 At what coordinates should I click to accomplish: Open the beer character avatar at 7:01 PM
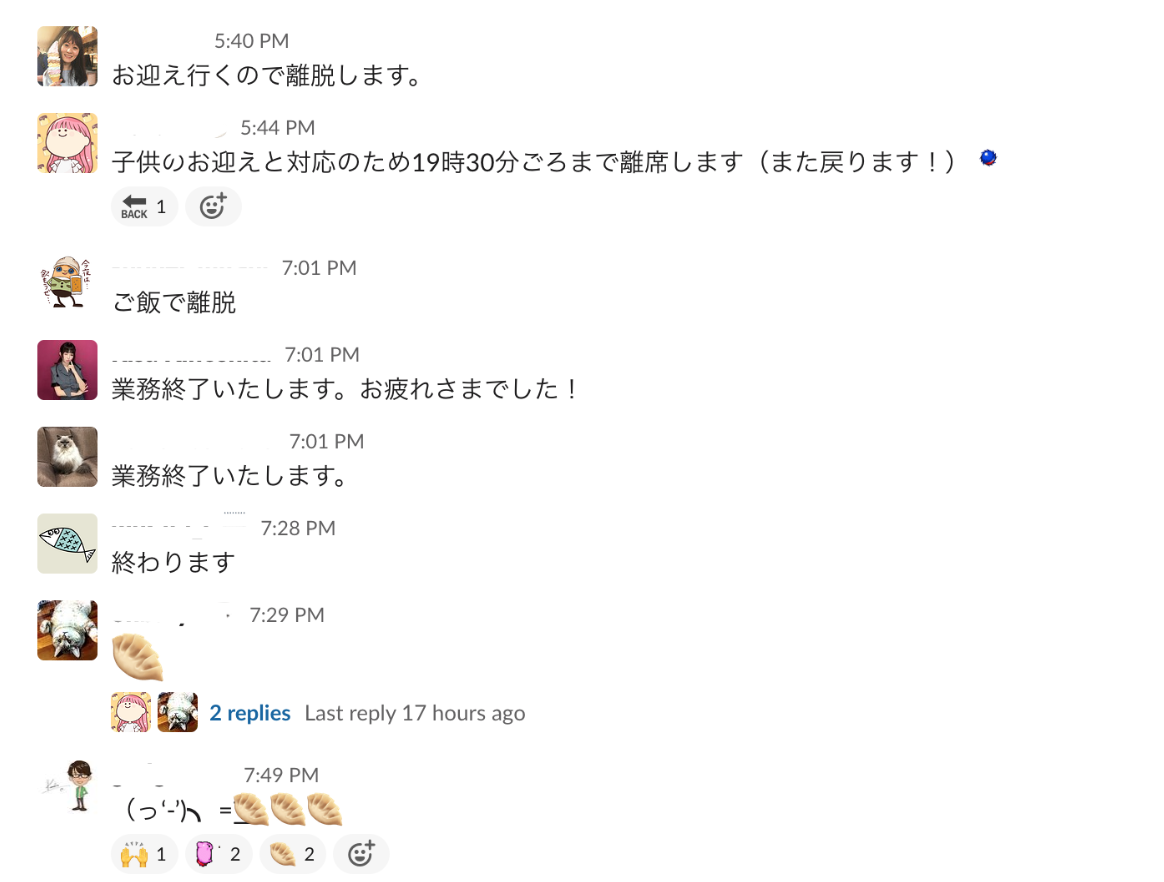(68, 284)
